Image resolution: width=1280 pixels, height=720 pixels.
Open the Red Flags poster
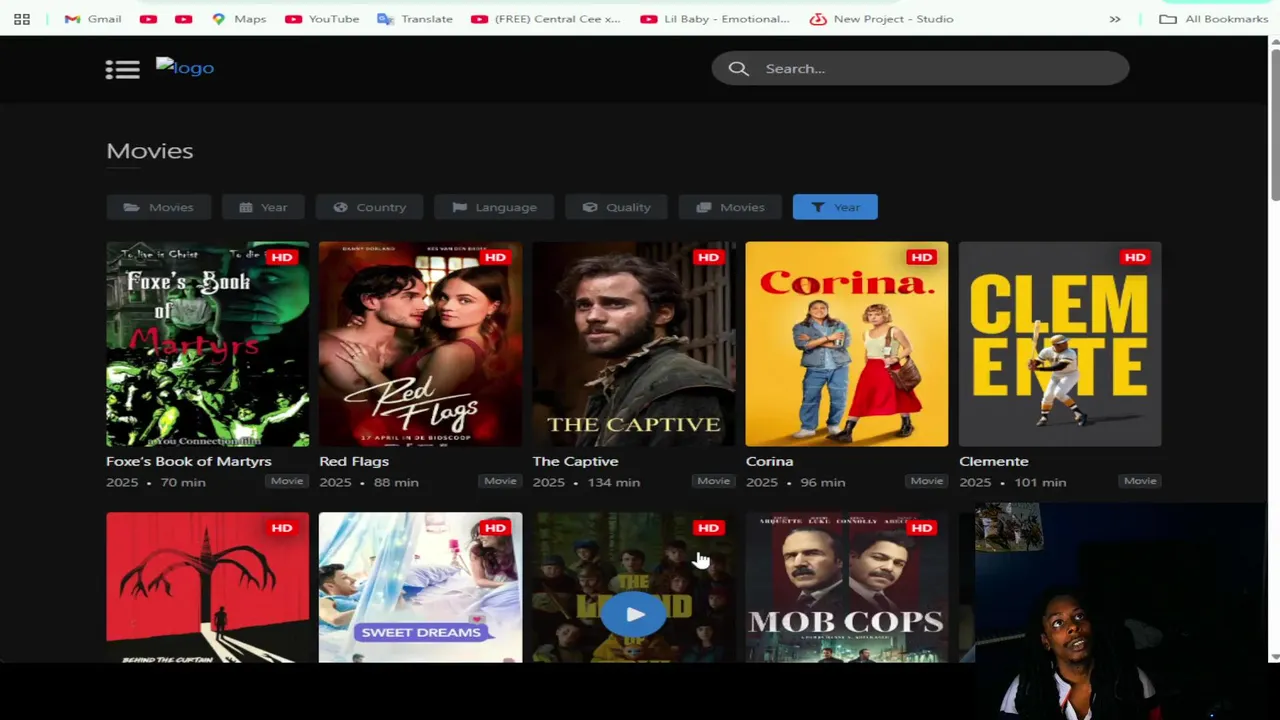[421, 344]
